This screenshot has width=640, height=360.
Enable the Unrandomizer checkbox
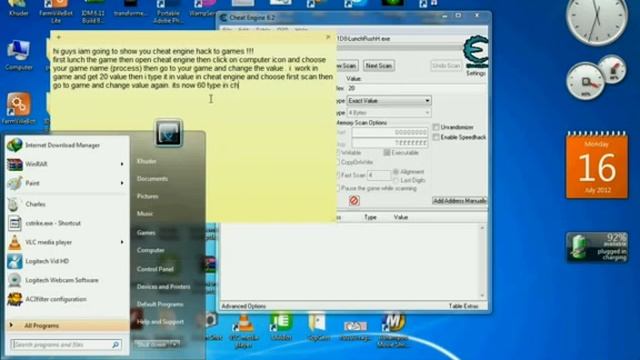pos(436,127)
